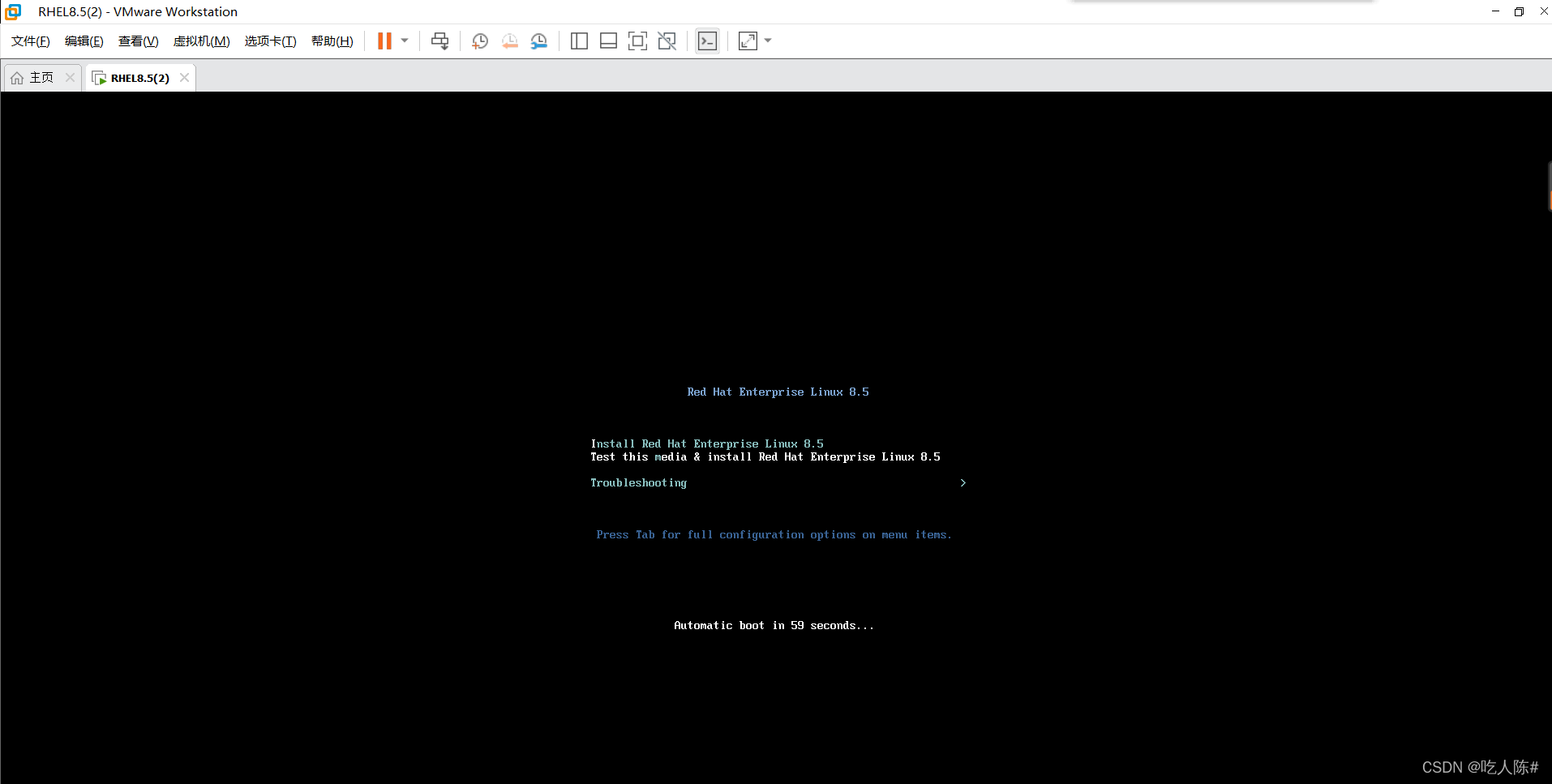Close the RHEL8.5(2) tab

coord(184,78)
